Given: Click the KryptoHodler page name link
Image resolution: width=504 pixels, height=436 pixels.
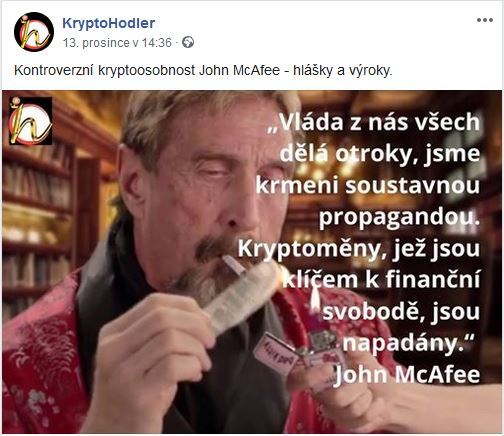Looking at the screenshot, I should (x=109, y=23).
